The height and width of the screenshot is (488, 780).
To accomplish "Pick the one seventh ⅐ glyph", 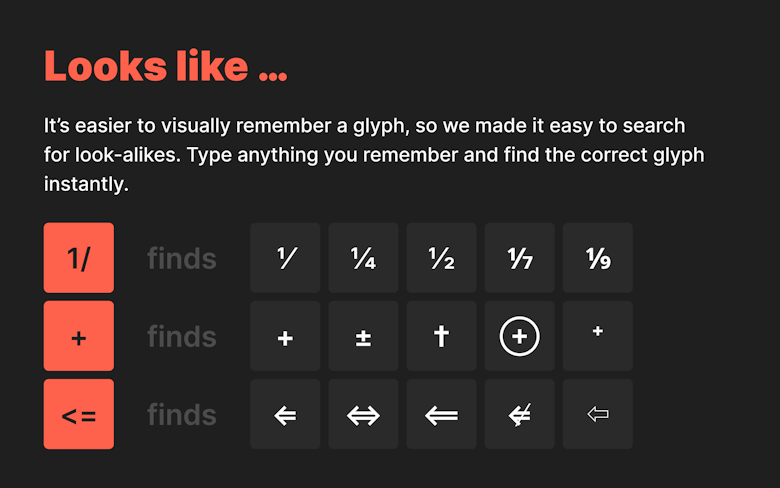I will pyautogui.click(x=519, y=258).
